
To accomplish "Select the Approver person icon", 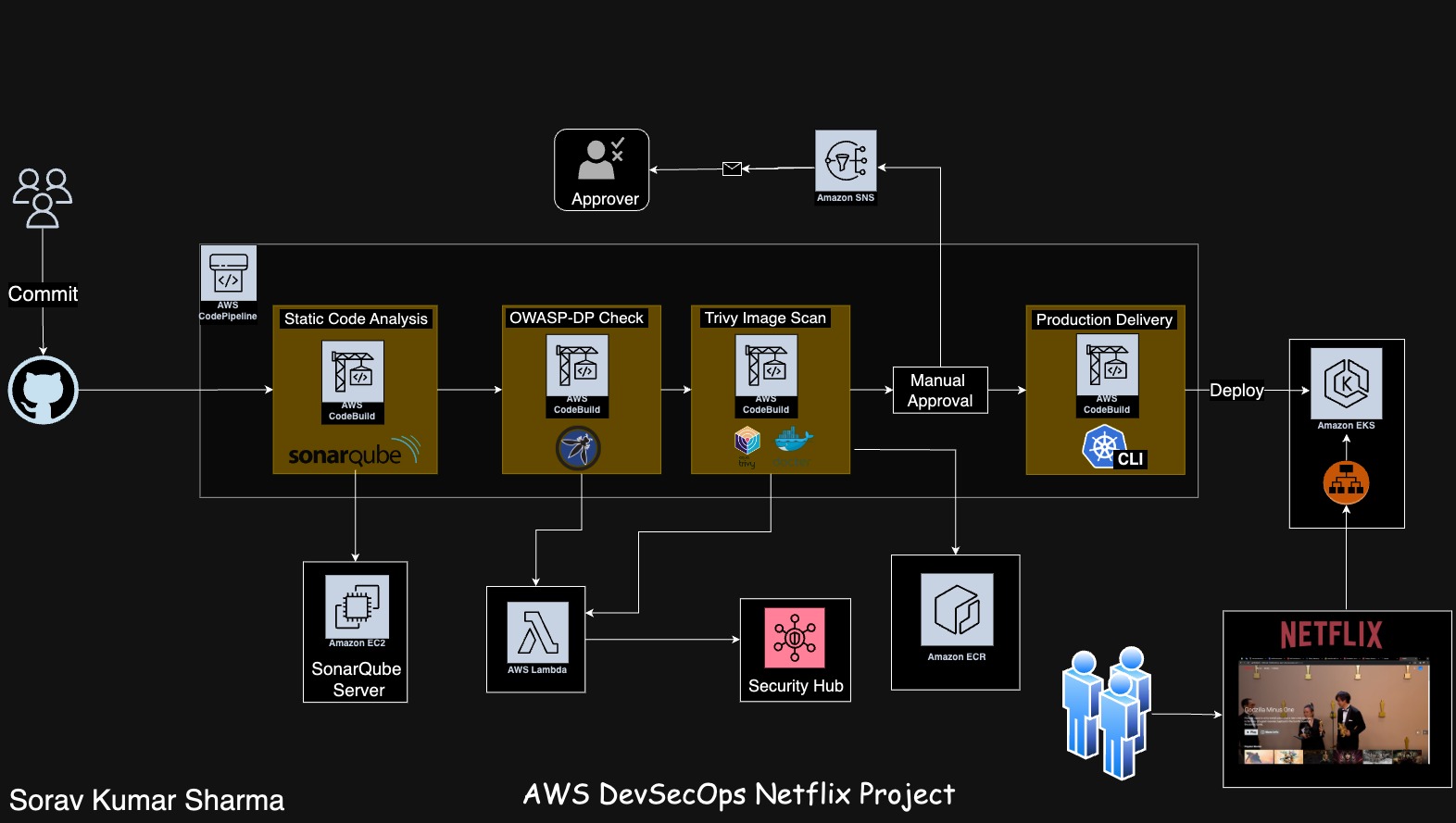I will tap(602, 159).
